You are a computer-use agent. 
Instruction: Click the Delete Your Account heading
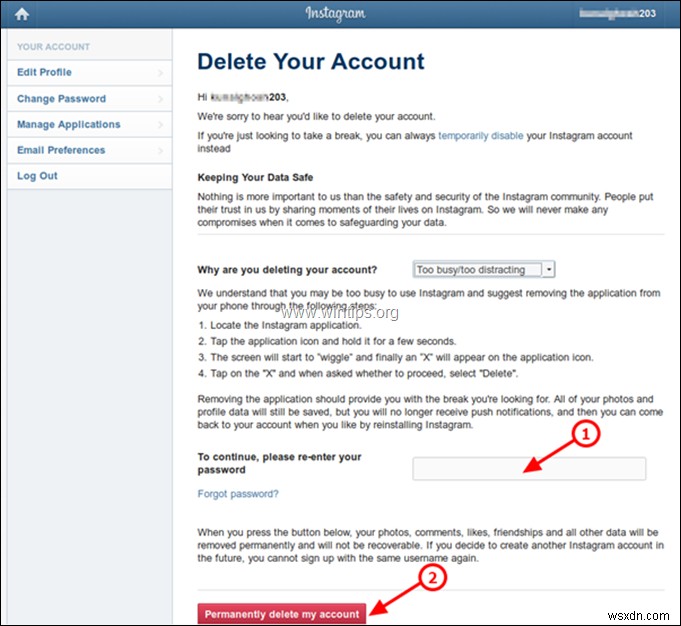coord(311,61)
